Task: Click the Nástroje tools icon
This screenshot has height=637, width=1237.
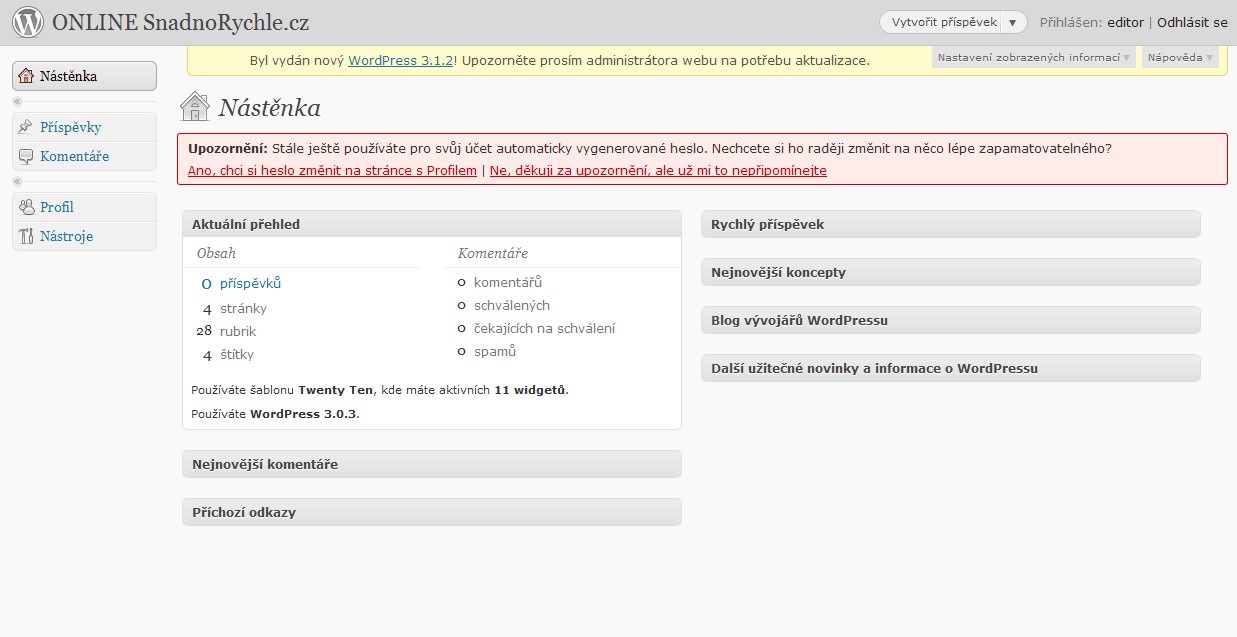Action: (x=26, y=236)
